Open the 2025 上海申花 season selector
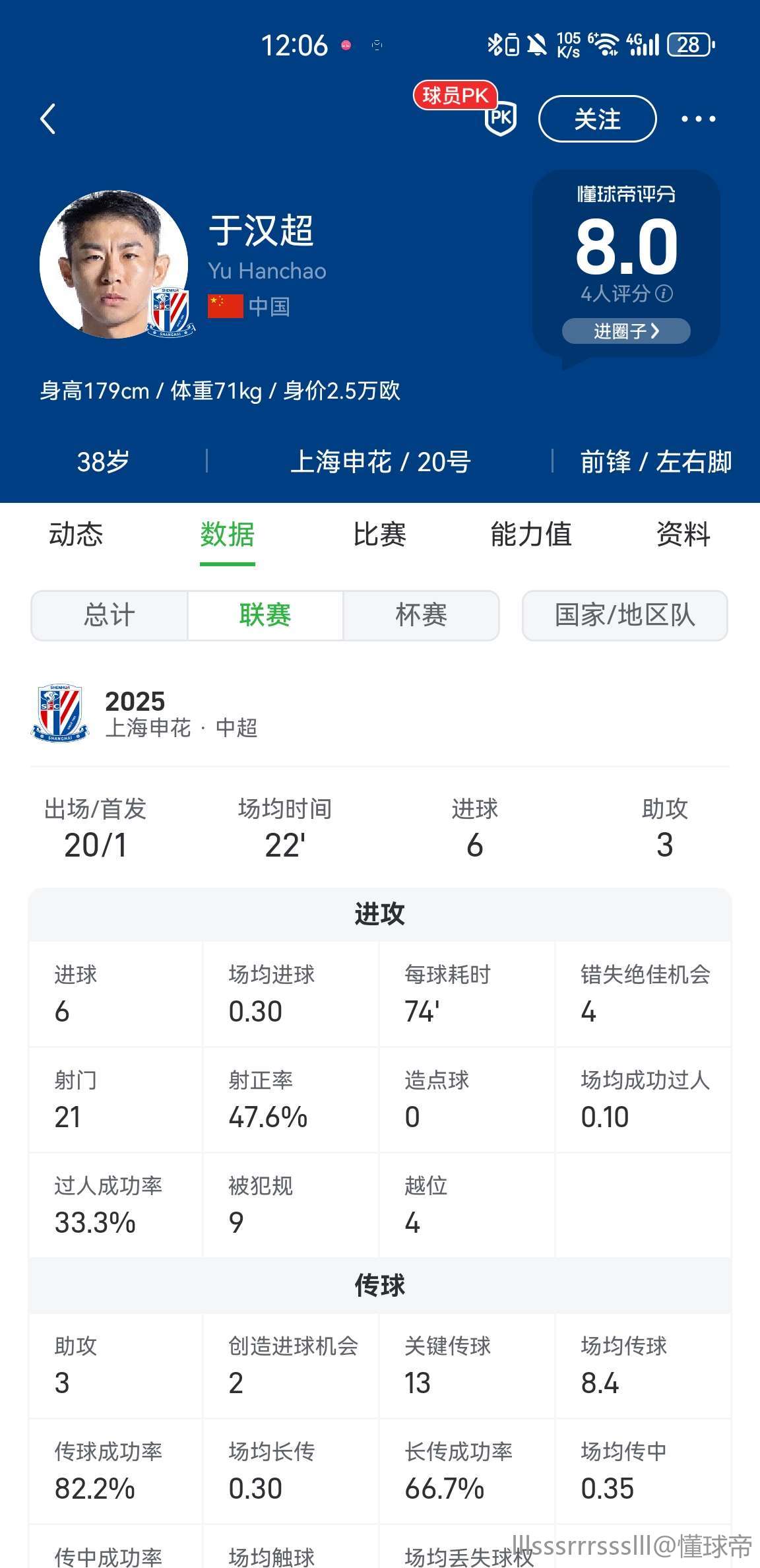Viewport: 760px width, 1568px height. click(x=181, y=714)
